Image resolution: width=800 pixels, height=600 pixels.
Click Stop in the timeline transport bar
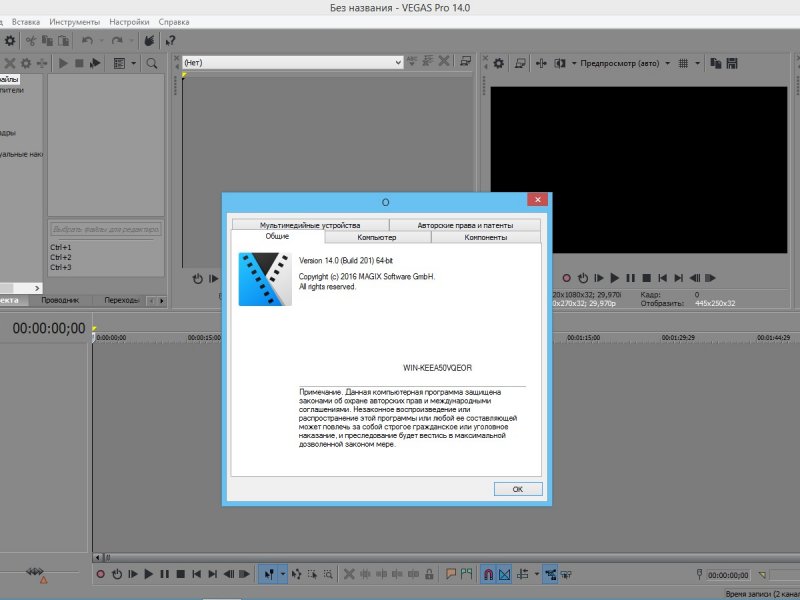click(181, 574)
